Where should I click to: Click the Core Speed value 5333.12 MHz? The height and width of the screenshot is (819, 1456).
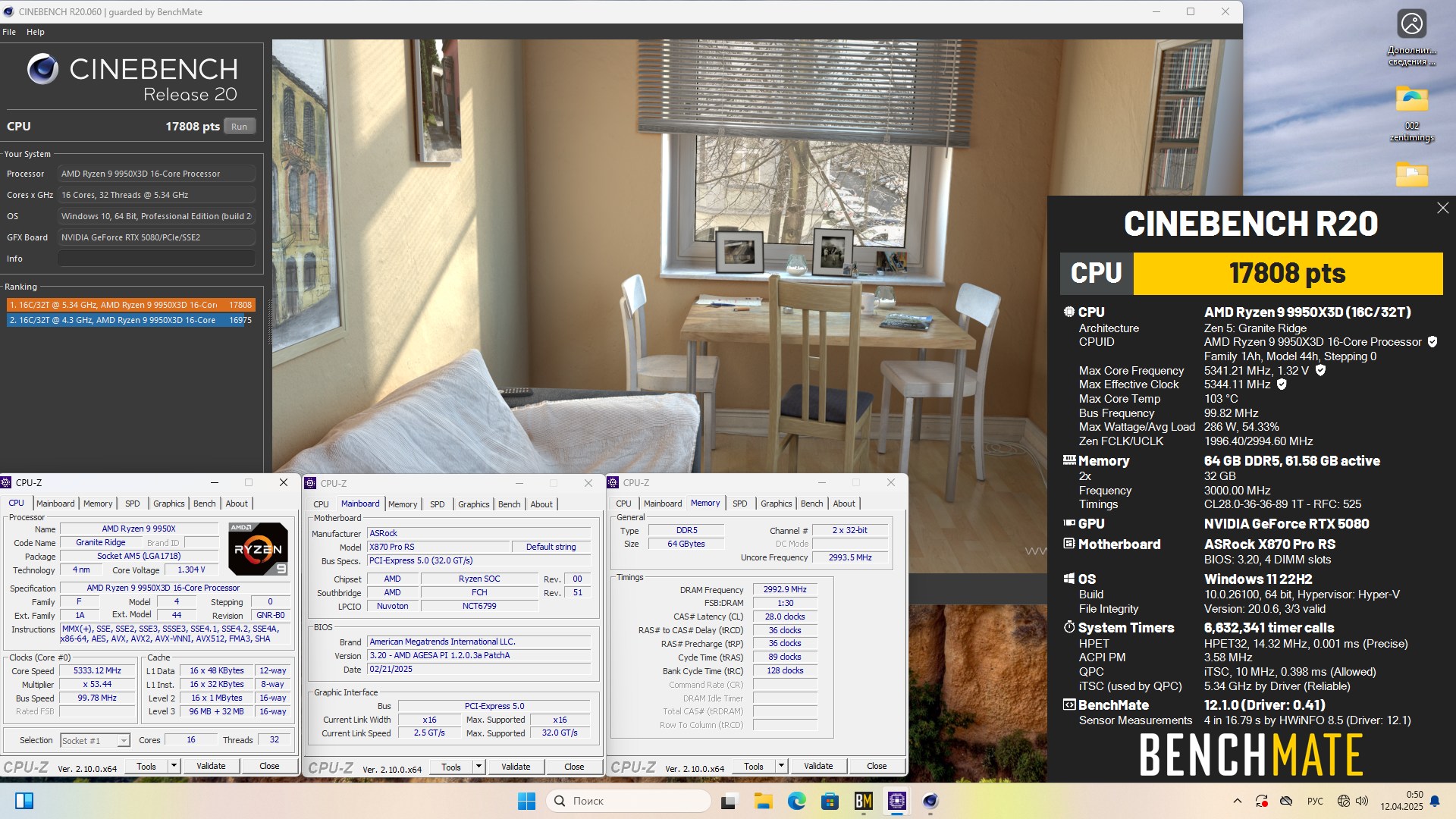click(97, 671)
